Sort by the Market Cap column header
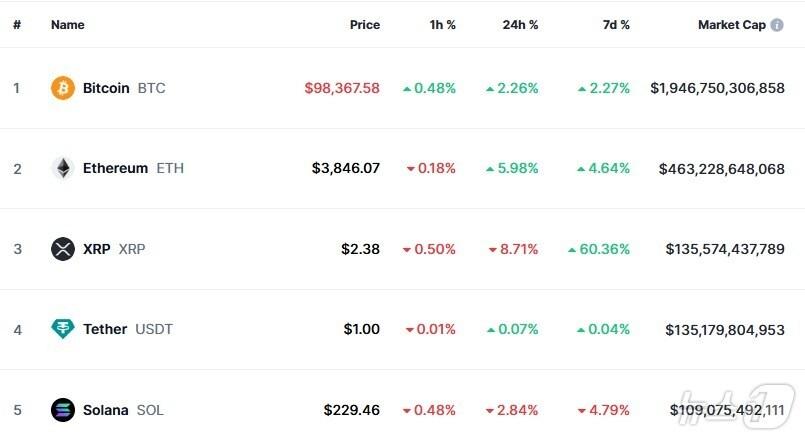 tap(732, 25)
